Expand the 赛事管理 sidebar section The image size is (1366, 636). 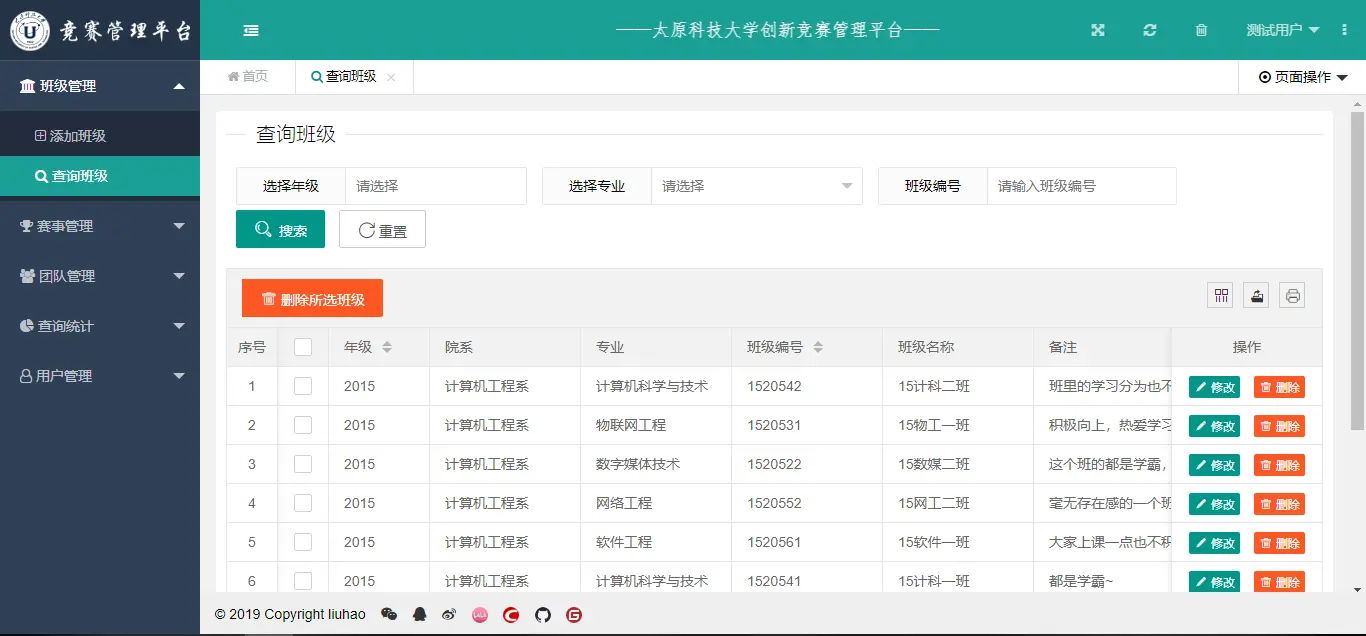100,225
